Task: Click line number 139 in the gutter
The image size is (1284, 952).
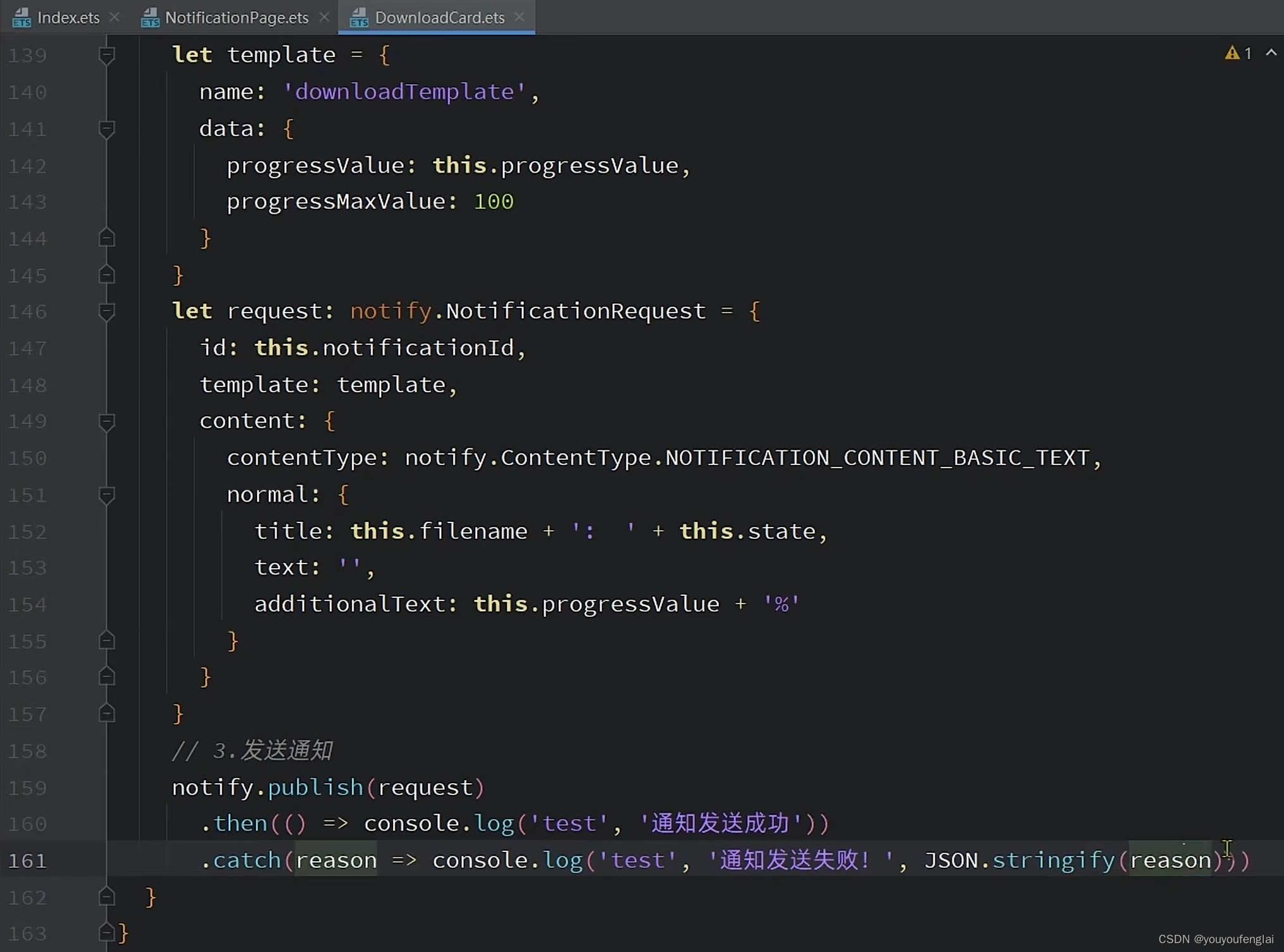Action: click(28, 56)
